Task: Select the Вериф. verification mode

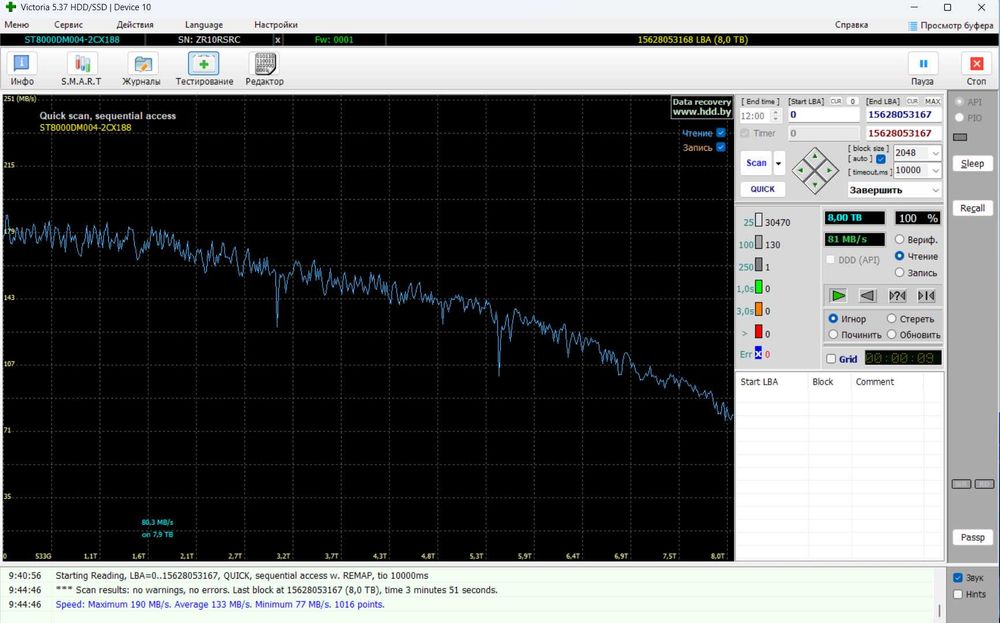Action: 900,240
